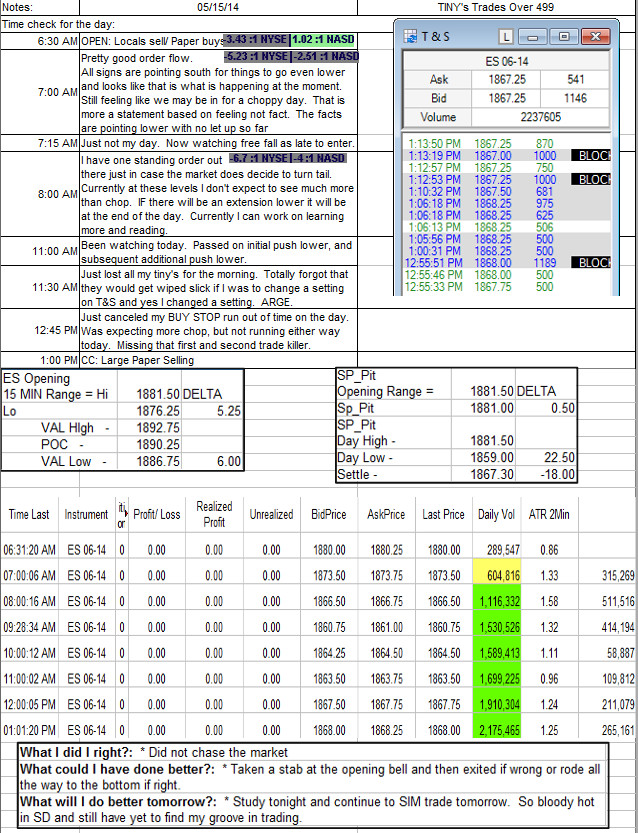
Task: Select the 1:13:19 PM block trade row
Action: coord(507,156)
